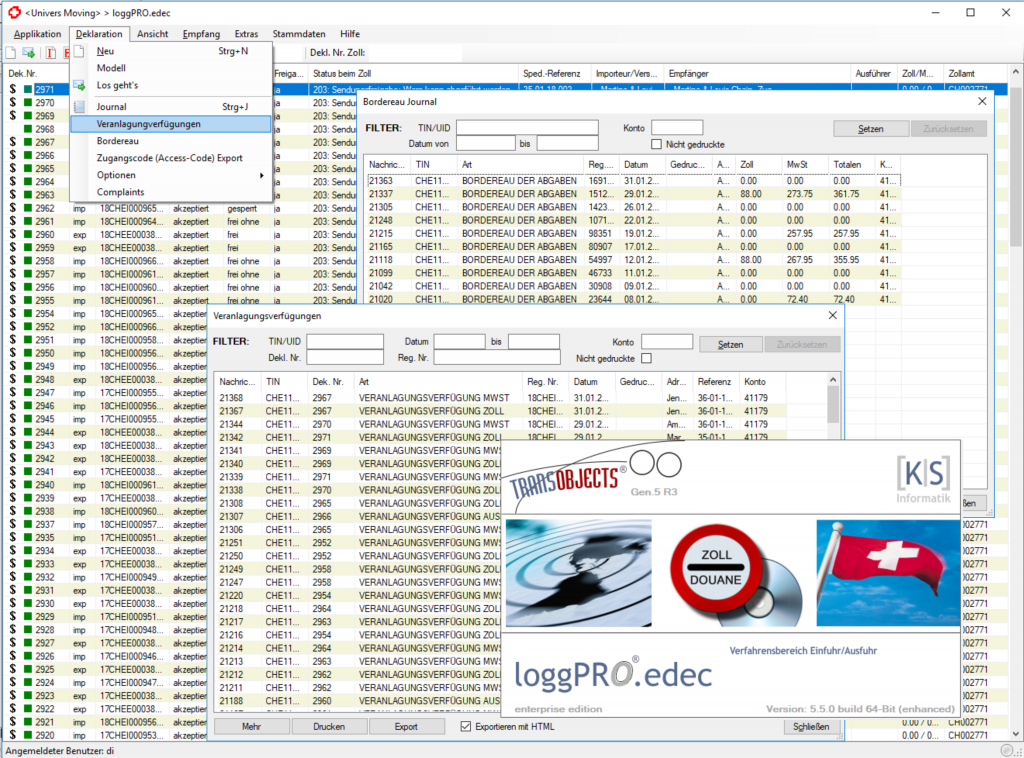Viewport: 1024px width, 758px height.
Task: Click the green status square of row 2950
Action: click(x=28, y=353)
